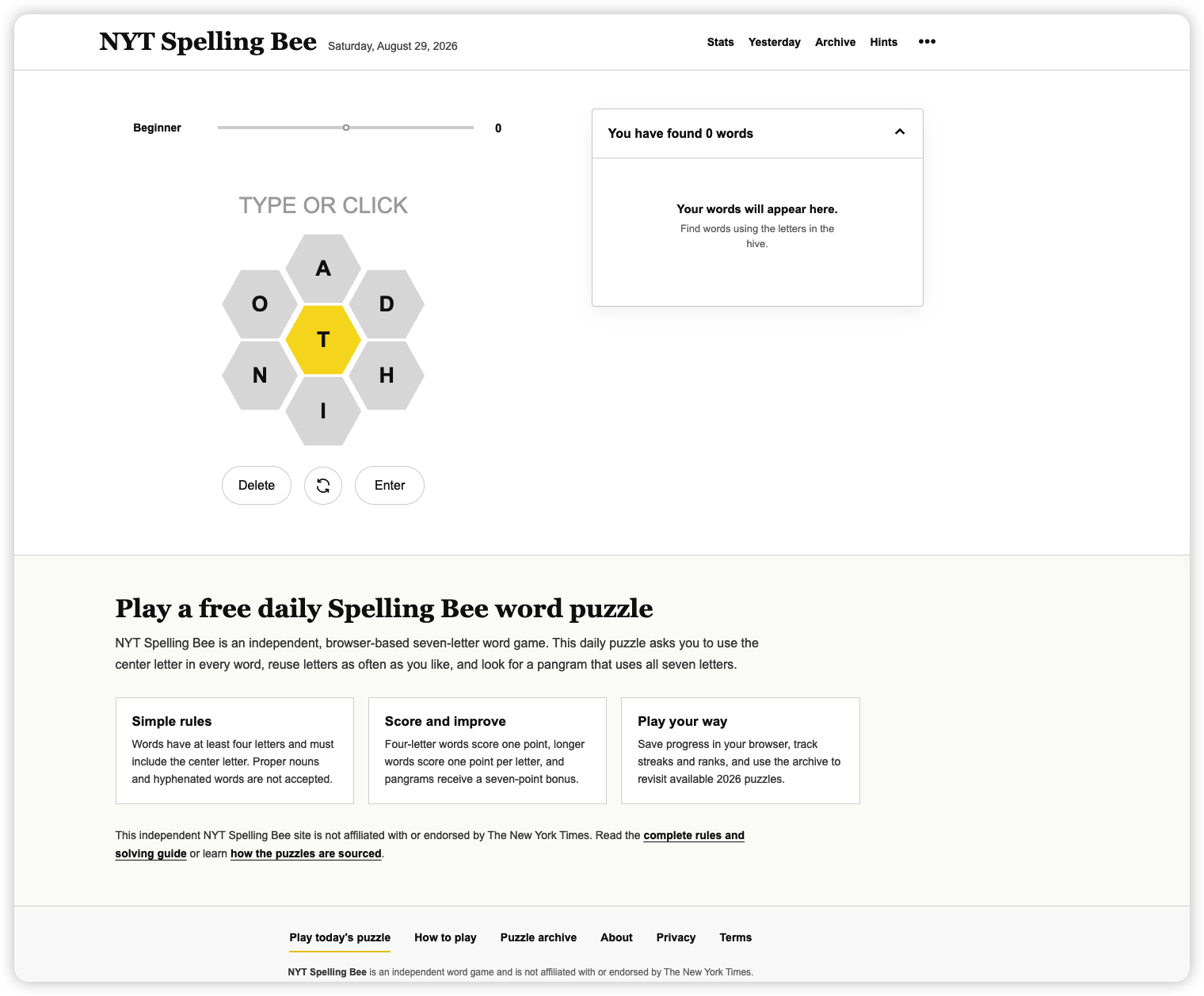Select the letter H hexagon
This screenshot has width=1204, height=996.
coord(387,376)
